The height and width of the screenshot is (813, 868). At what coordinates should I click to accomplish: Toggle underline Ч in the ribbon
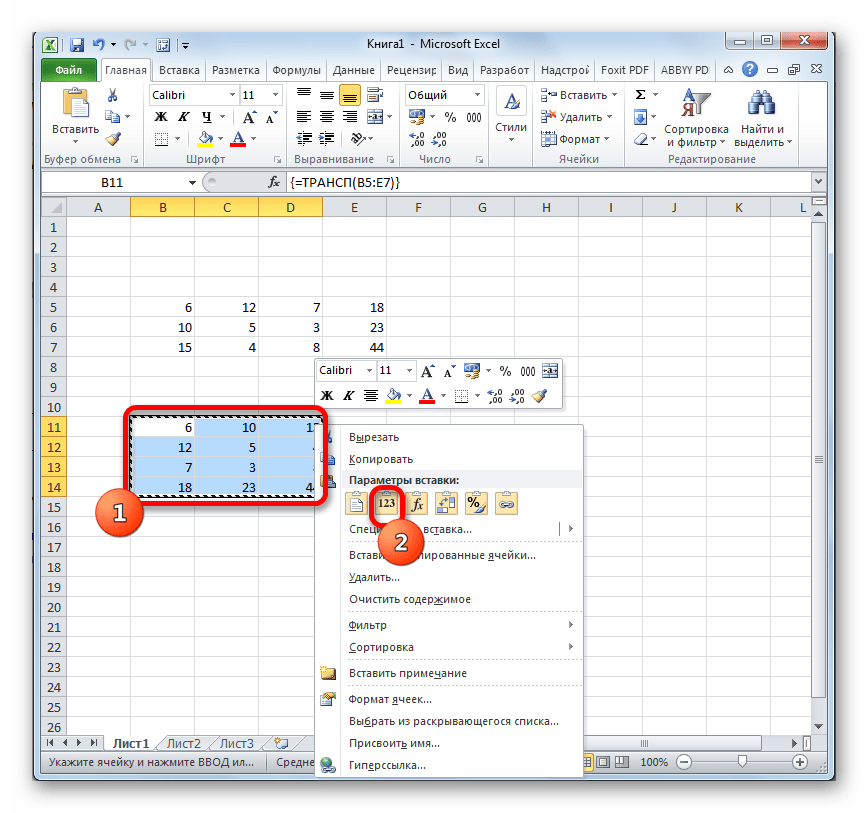(x=206, y=117)
